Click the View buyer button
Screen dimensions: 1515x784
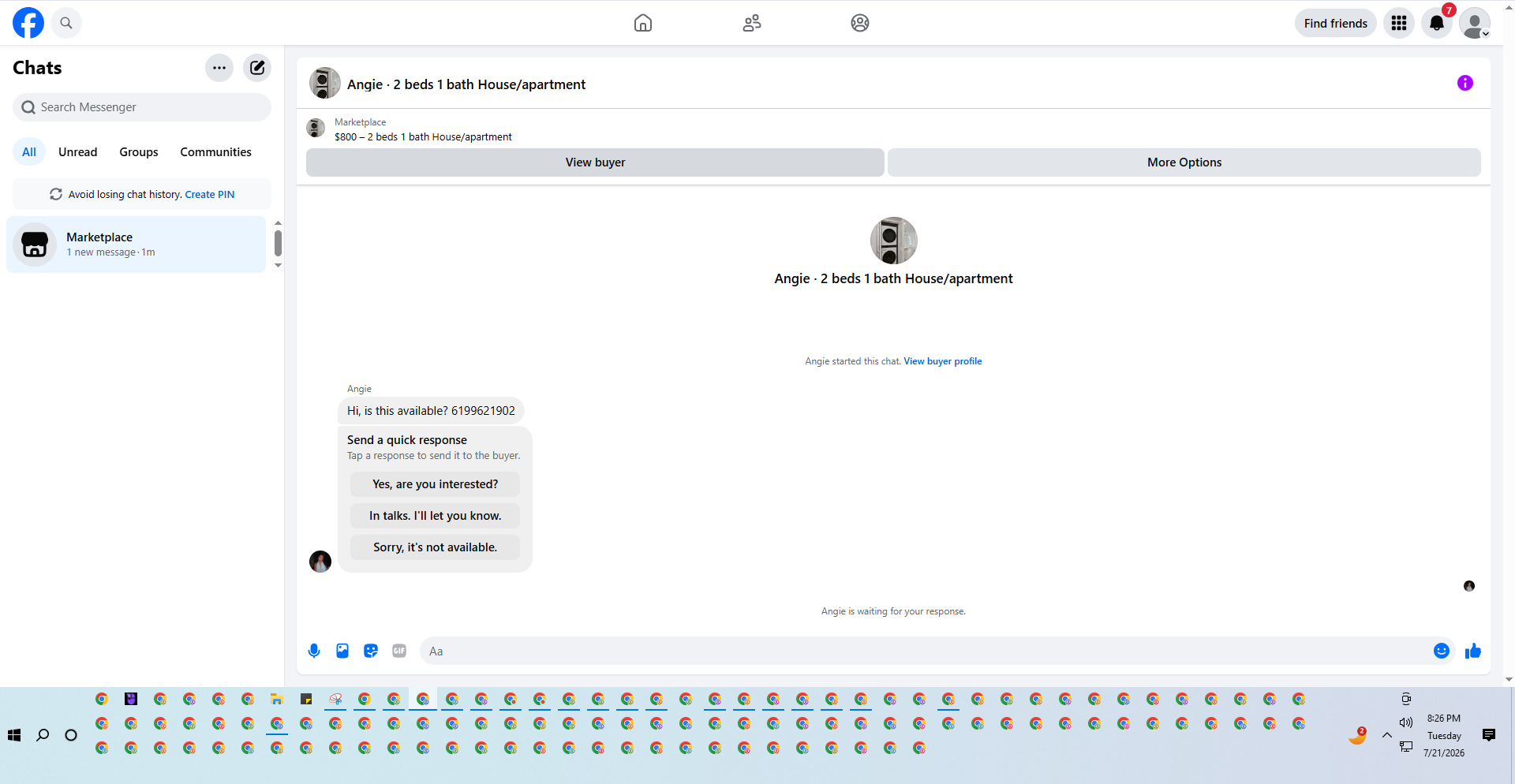(595, 162)
